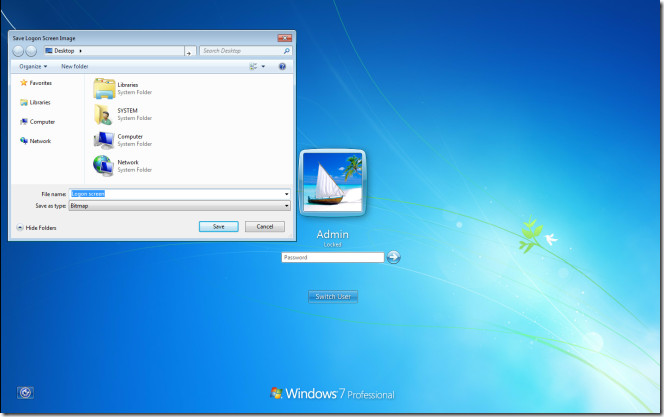Click the 'Libraries' label in the file list

(128, 85)
